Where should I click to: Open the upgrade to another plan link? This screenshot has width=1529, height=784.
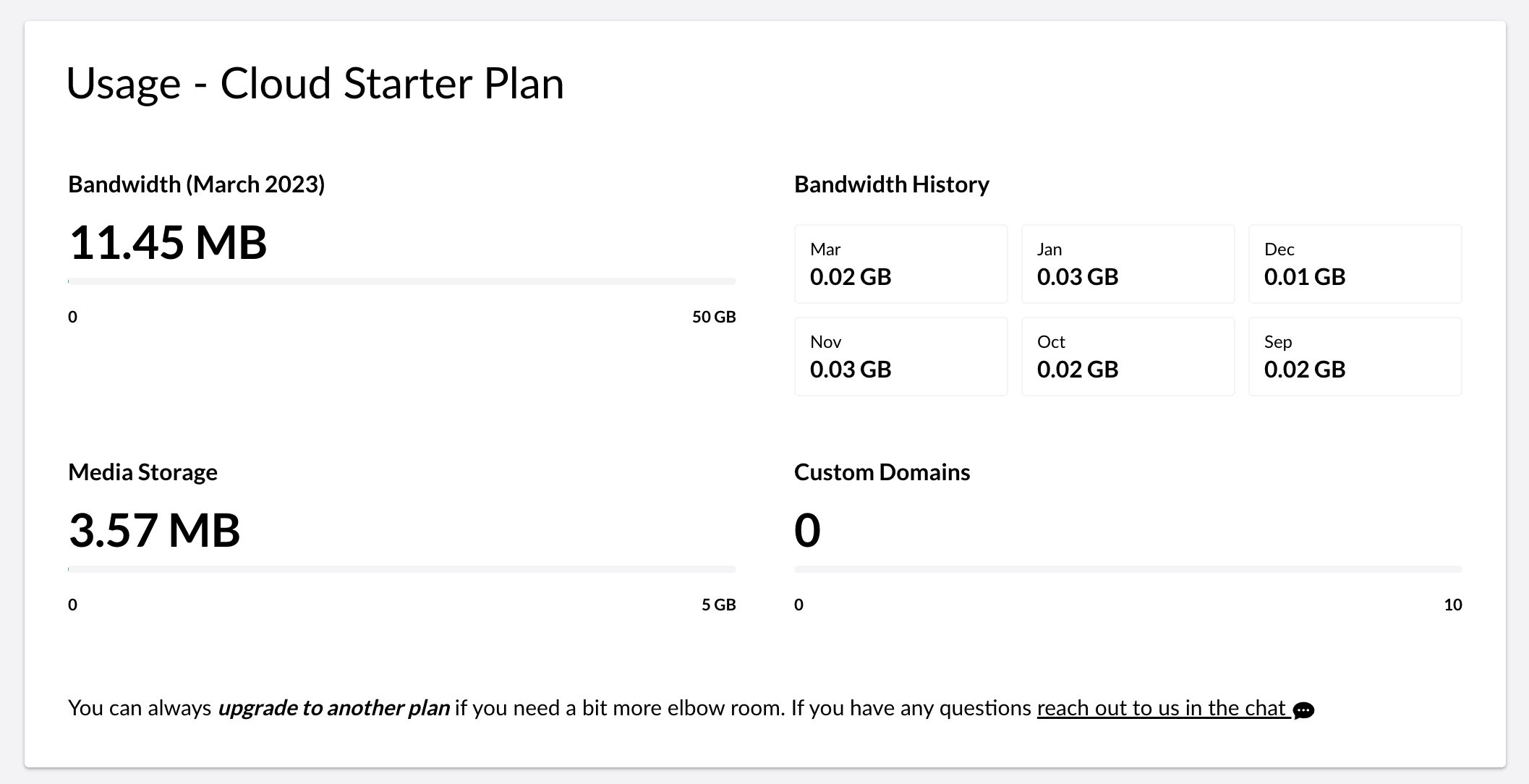pos(333,707)
